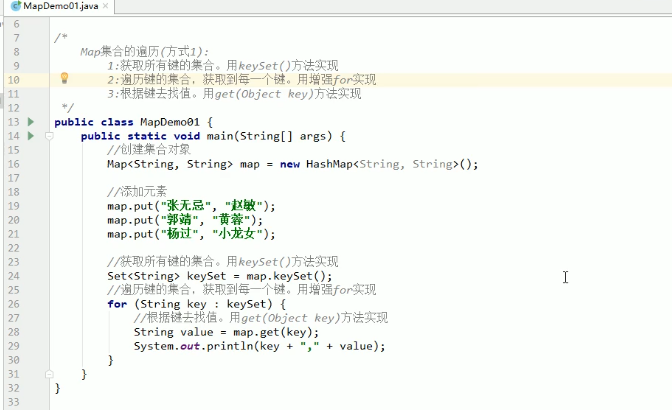Click the comment '//创建集合对象'
672x410 pixels.
tap(149, 150)
